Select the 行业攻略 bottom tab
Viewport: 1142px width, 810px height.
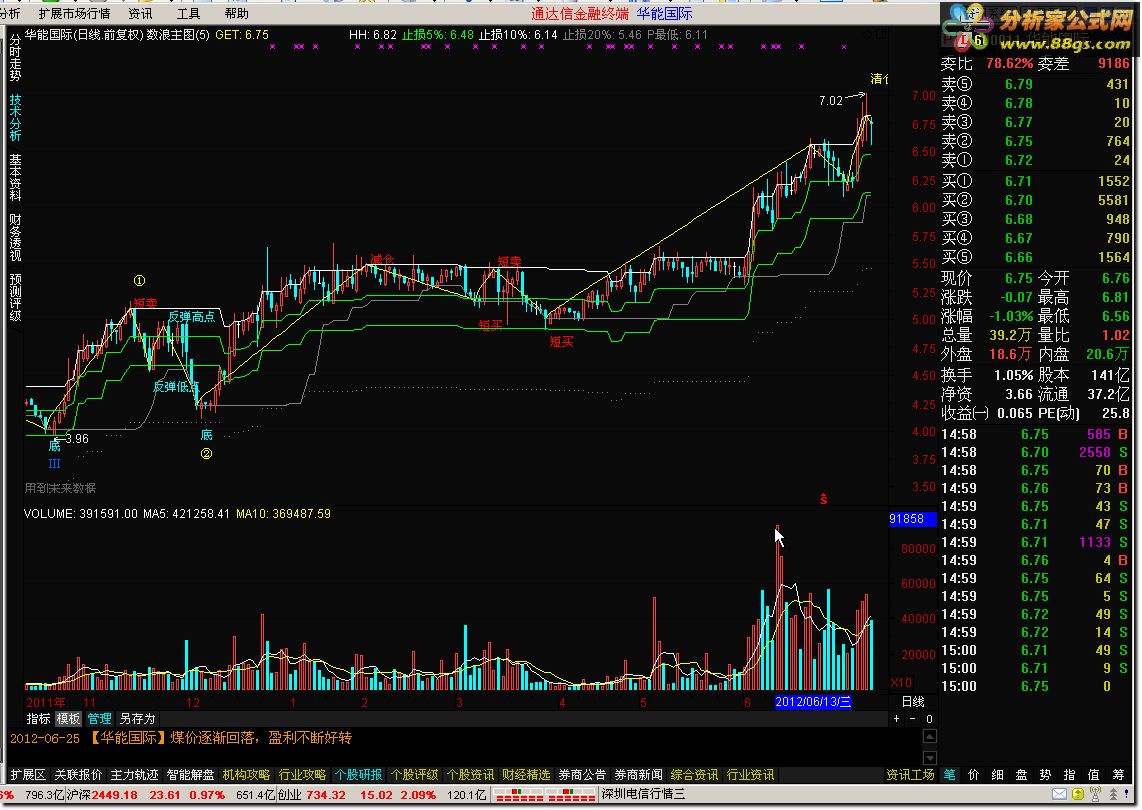[x=302, y=775]
